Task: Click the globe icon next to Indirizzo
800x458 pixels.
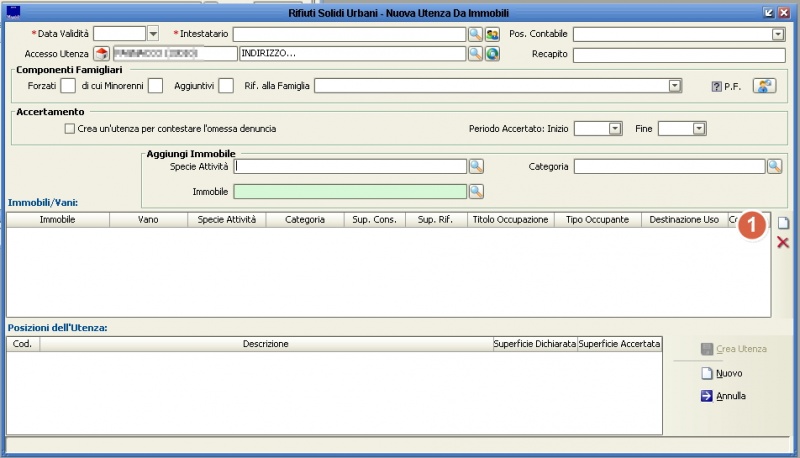Action: 492,54
